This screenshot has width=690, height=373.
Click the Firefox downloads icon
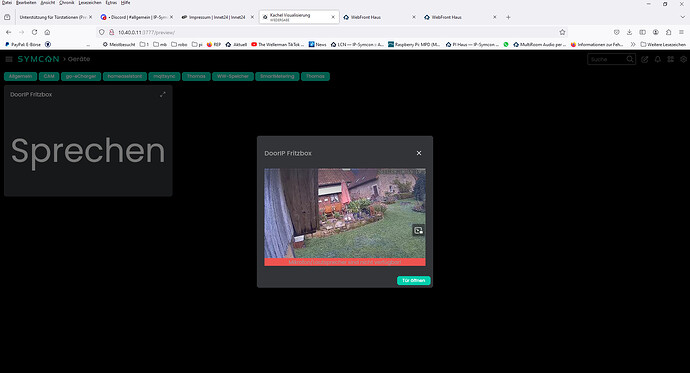(629, 32)
